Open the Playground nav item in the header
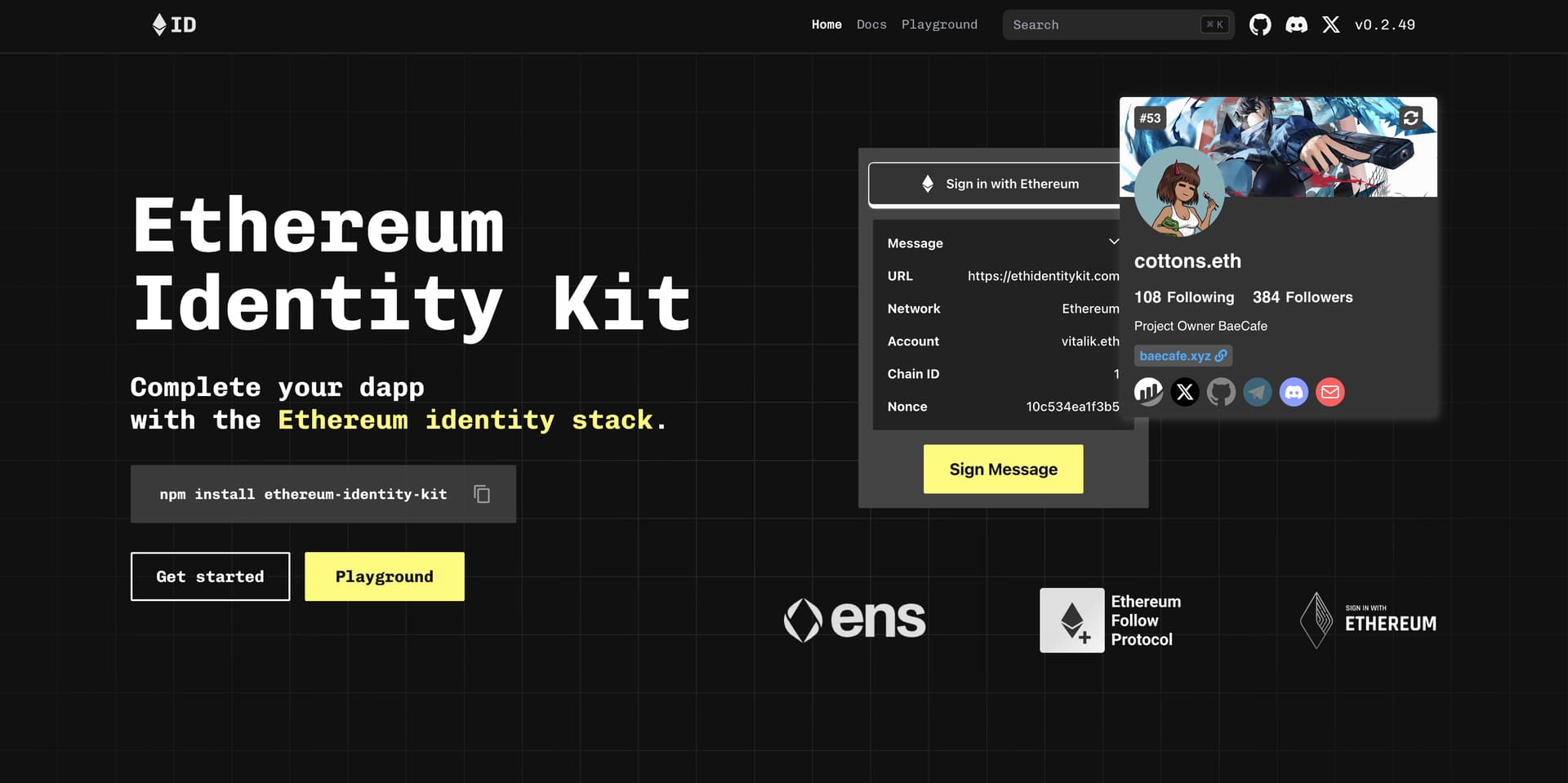Viewport: 1568px width, 783px height. [x=939, y=24]
